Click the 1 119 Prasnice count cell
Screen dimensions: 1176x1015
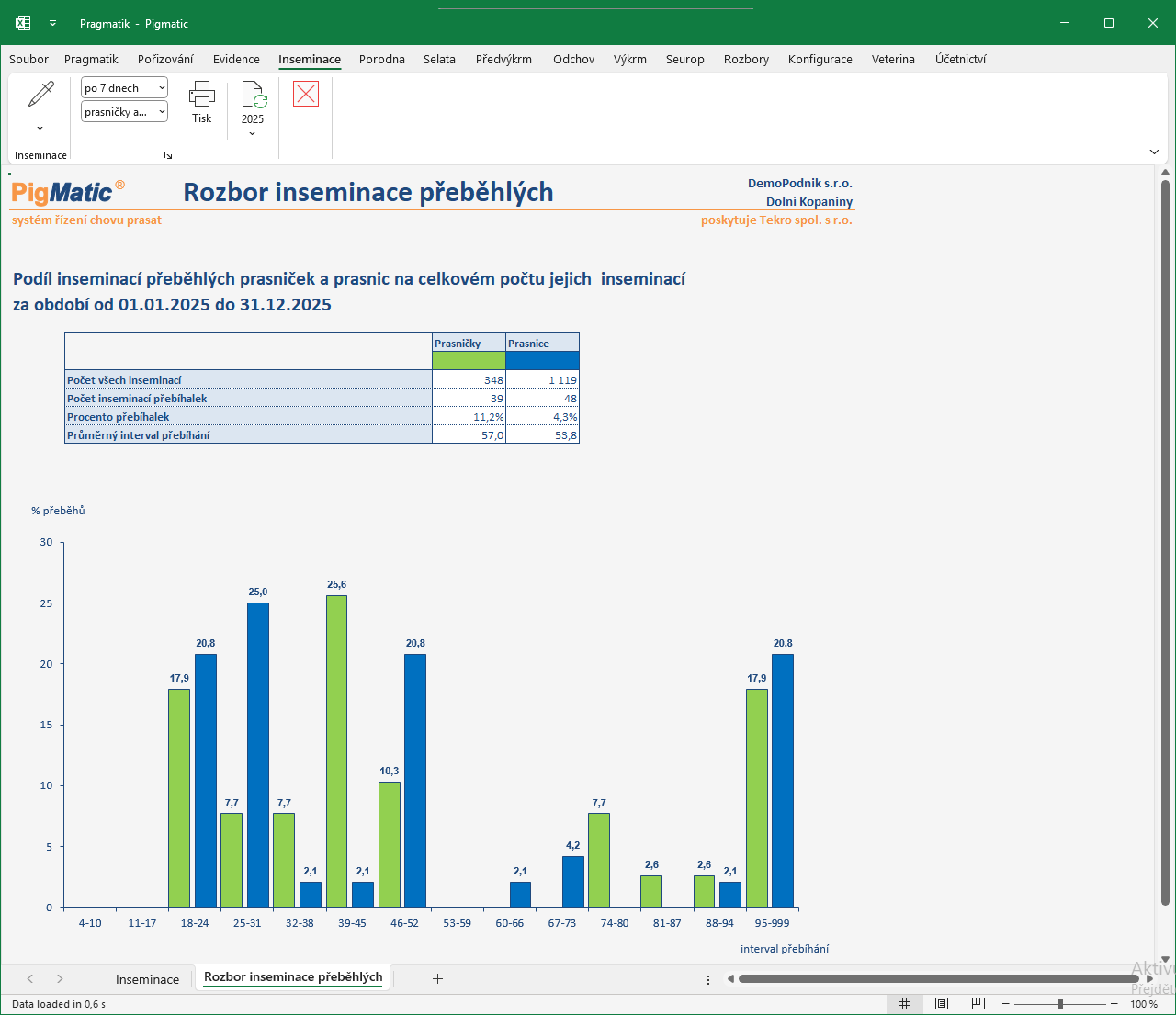pyautogui.click(x=542, y=380)
